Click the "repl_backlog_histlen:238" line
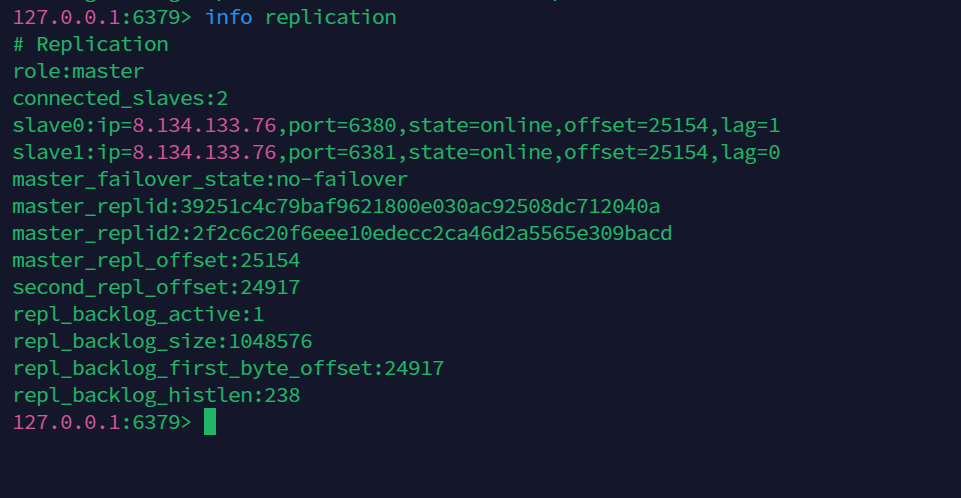 pyautogui.click(x=156, y=396)
